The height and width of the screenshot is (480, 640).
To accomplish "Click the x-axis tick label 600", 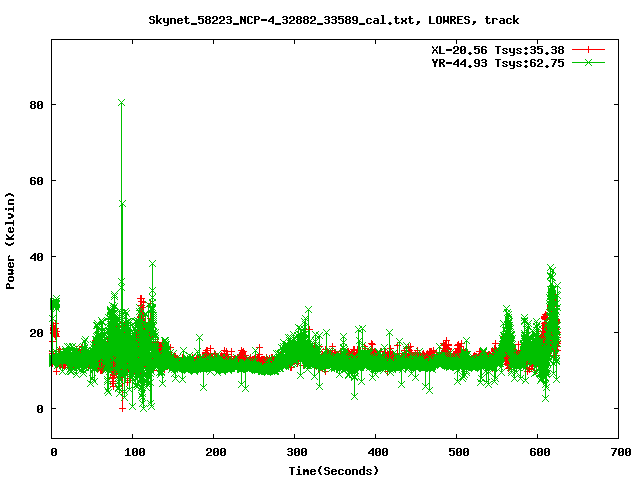I will [x=540, y=452].
